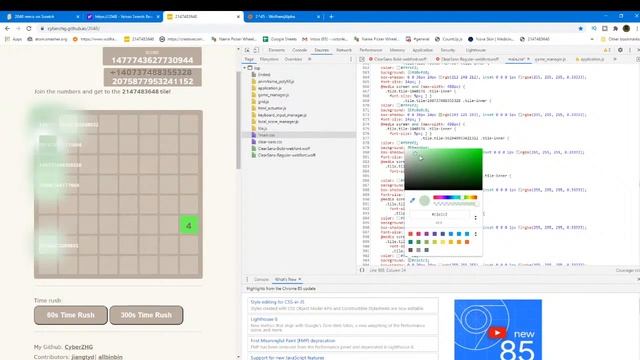Viewport: 640px width, 360px height.
Task: Open clear-sans.css in the file tree
Action: (269, 142)
